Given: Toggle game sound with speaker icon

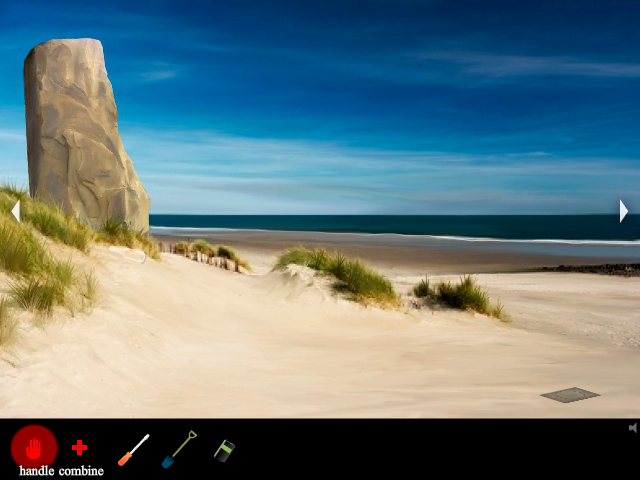Looking at the screenshot, I should pyautogui.click(x=633, y=428).
